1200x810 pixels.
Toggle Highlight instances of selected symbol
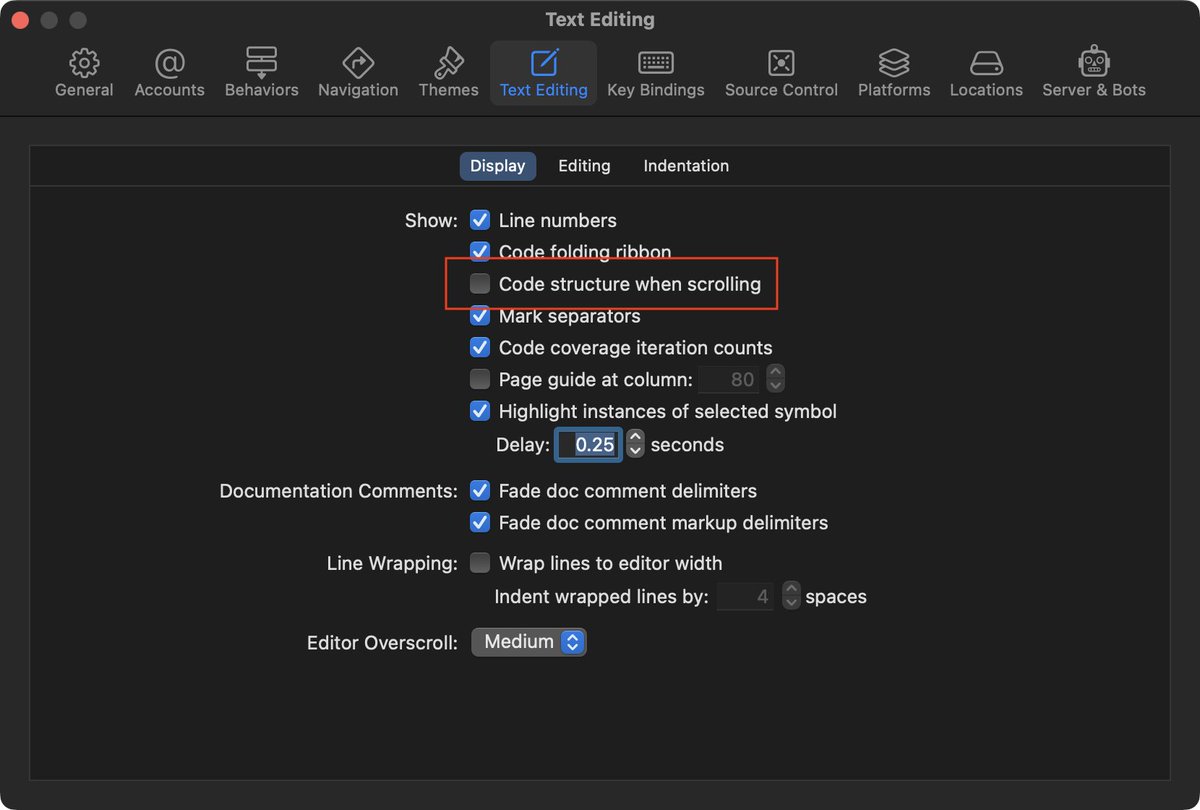pyautogui.click(x=480, y=411)
